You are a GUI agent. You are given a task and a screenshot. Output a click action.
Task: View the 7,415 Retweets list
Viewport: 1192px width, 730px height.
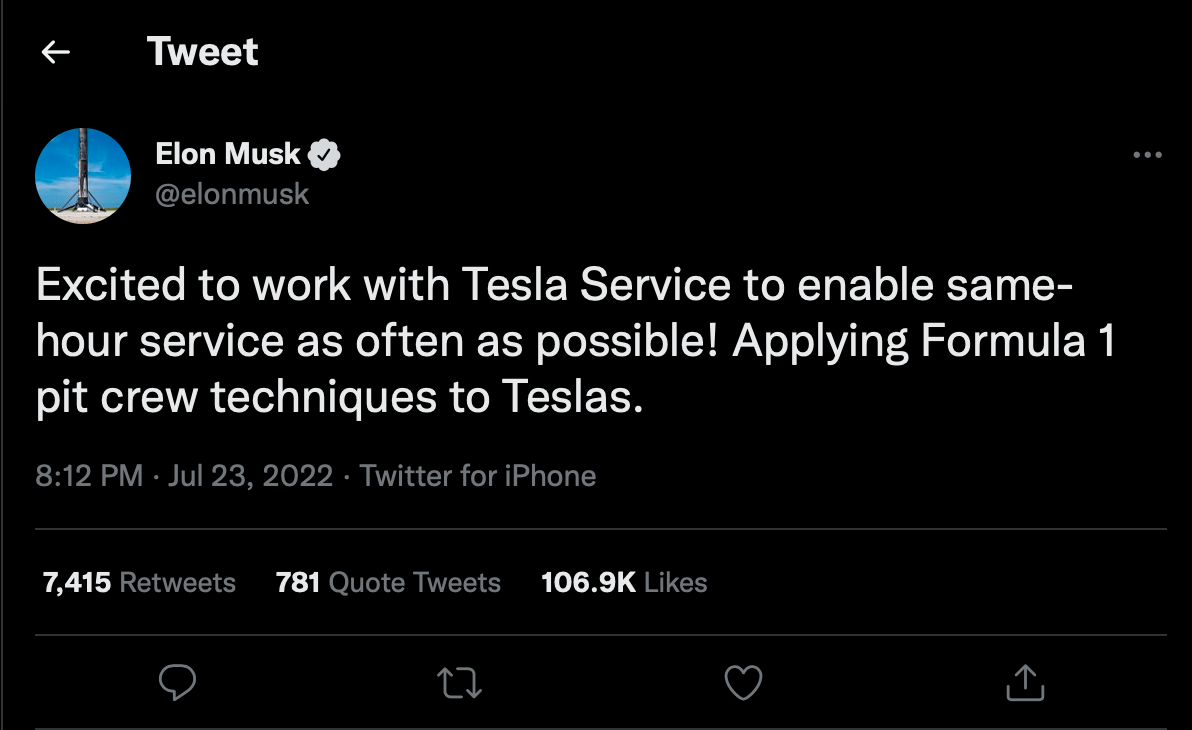point(139,583)
